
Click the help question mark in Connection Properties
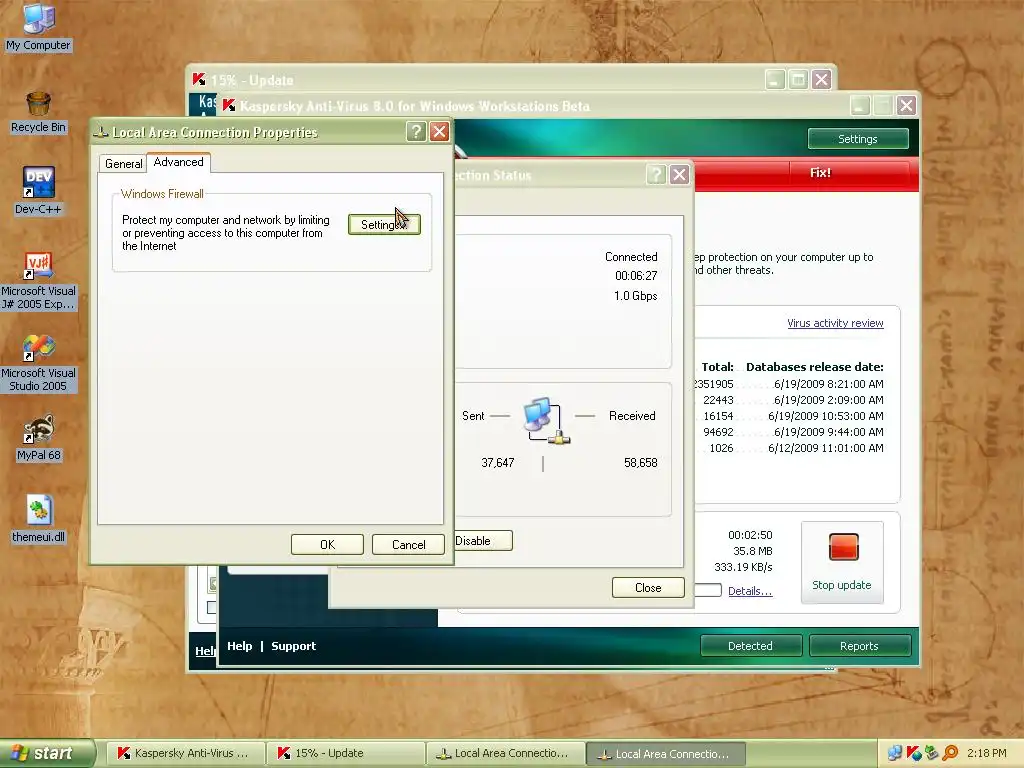tap(416, 132)
